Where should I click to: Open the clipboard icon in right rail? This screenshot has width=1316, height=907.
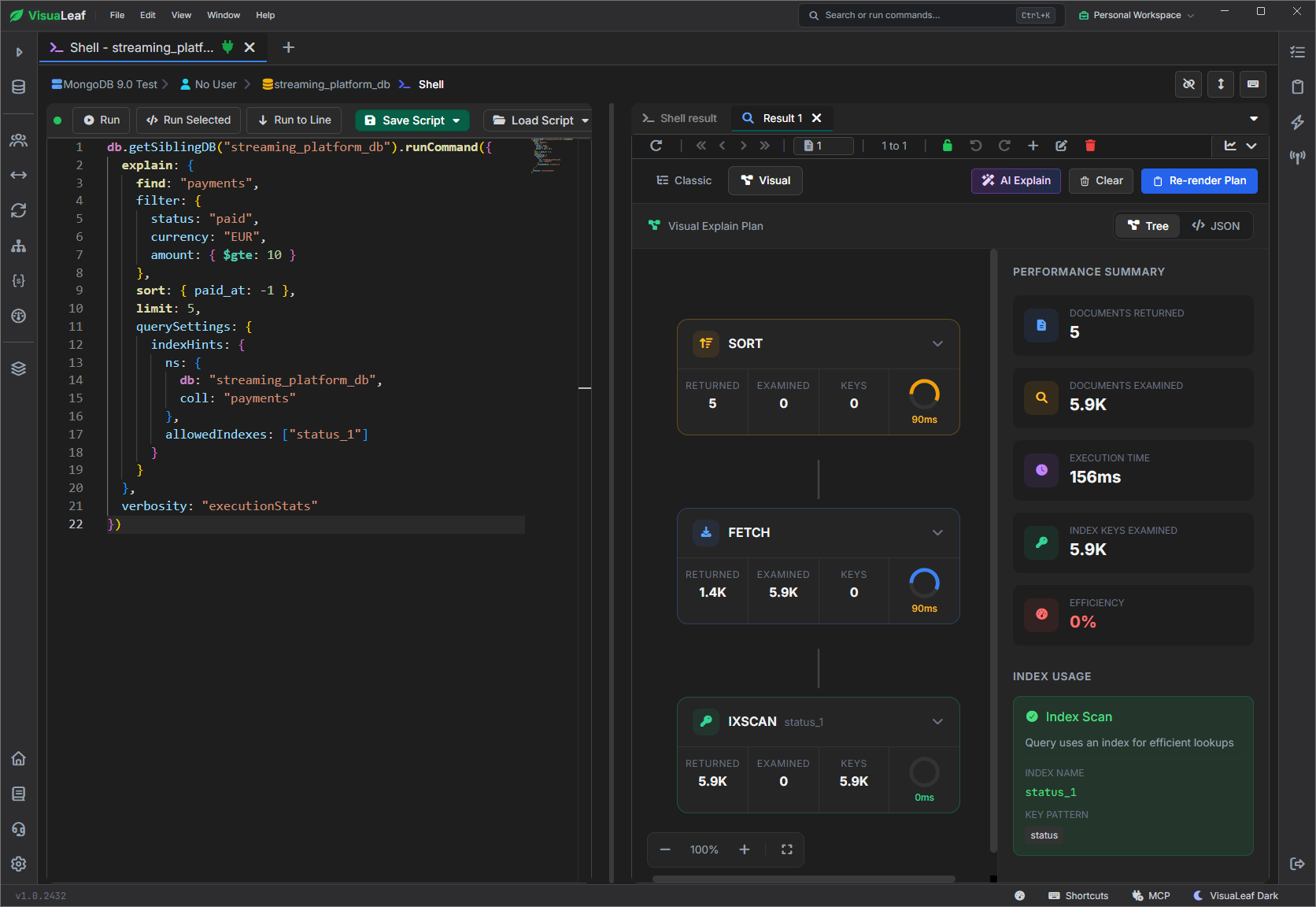(1298, 87)
